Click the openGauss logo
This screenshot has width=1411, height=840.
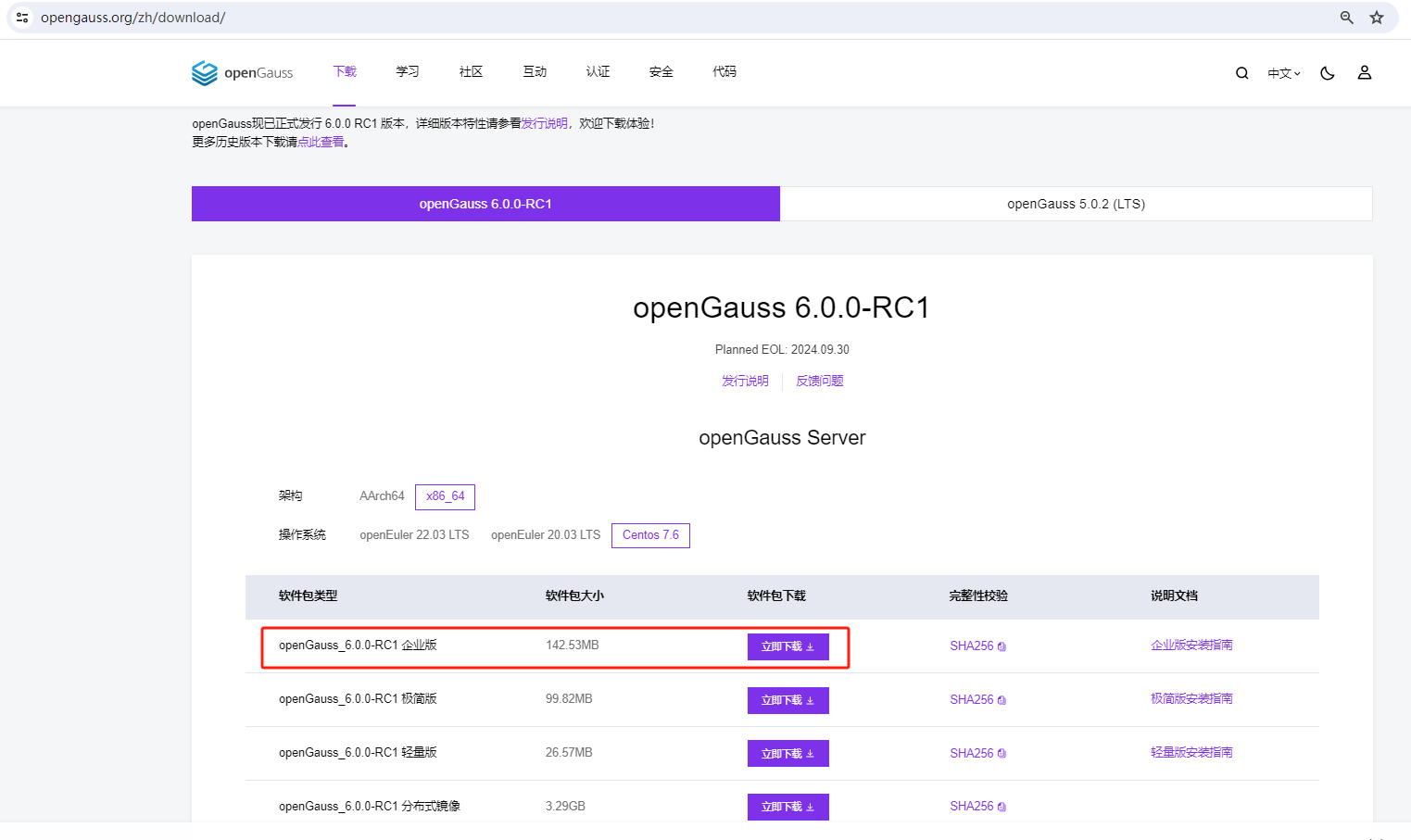click(x=242, y=72)
